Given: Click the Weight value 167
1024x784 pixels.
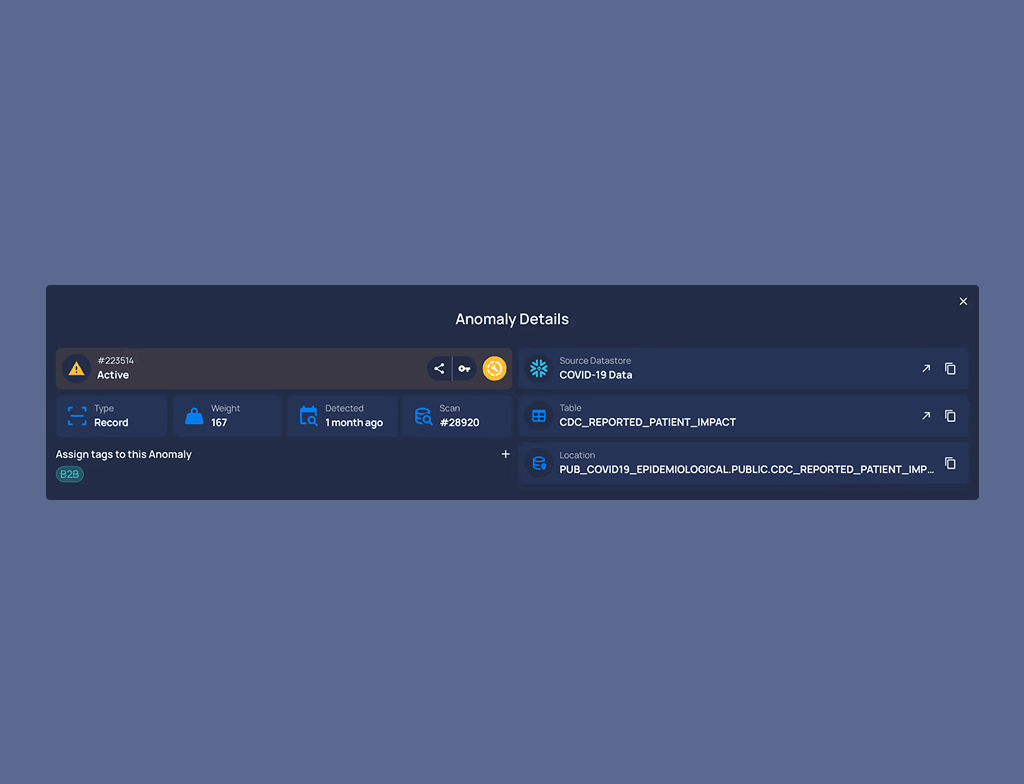Looking at the screenshot, I should pyautogui.click(x=219, y=423).
